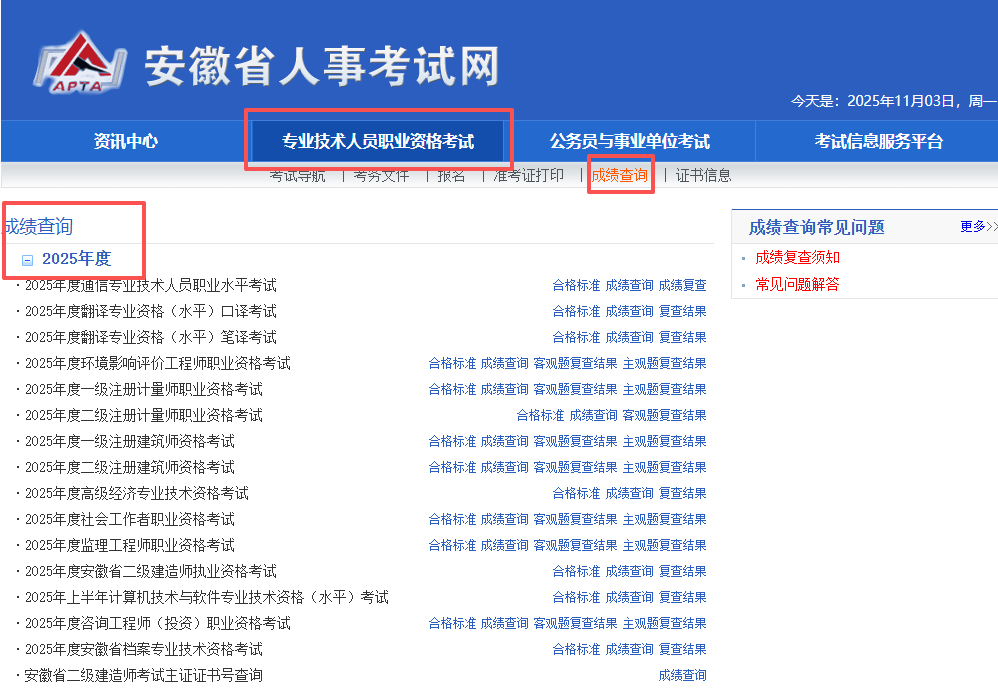Switch to the 证书信息 sub-tab
This screenshot has width=998, height=693.
pyautogui.click(x=703, y=175)
